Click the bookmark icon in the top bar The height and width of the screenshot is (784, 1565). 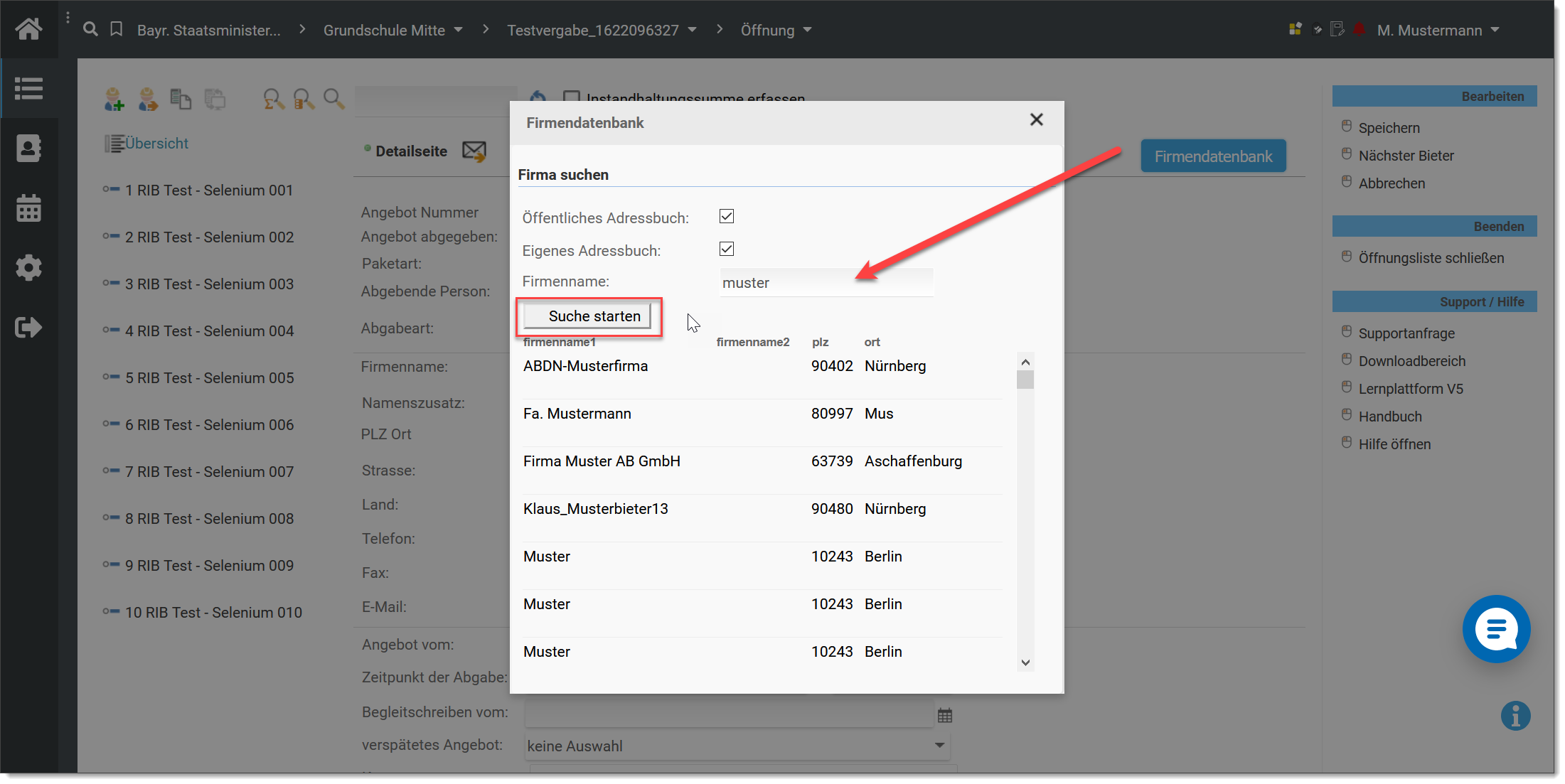click(117, 29)
